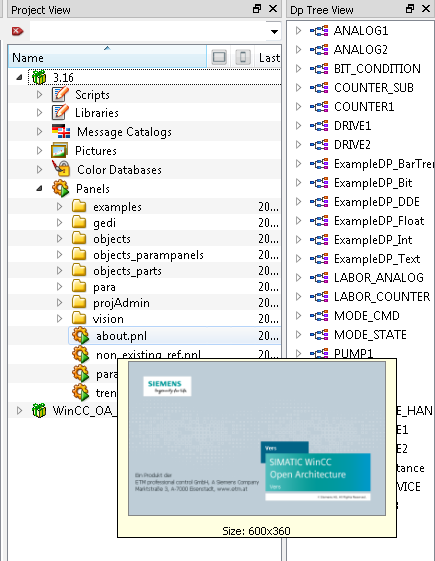The height and width of the screenshot is (561, 435).
Task: Expand the para folder
Action: (x=59, y=287)
